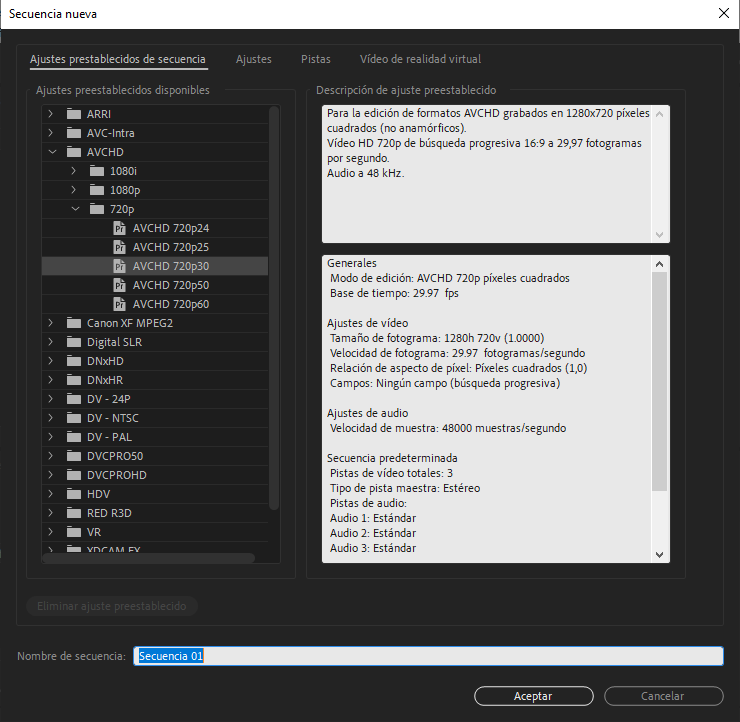This screenshot has height=722, width=740.
Task: Click the HDV folder icon
Action: [x=74, y=494]
